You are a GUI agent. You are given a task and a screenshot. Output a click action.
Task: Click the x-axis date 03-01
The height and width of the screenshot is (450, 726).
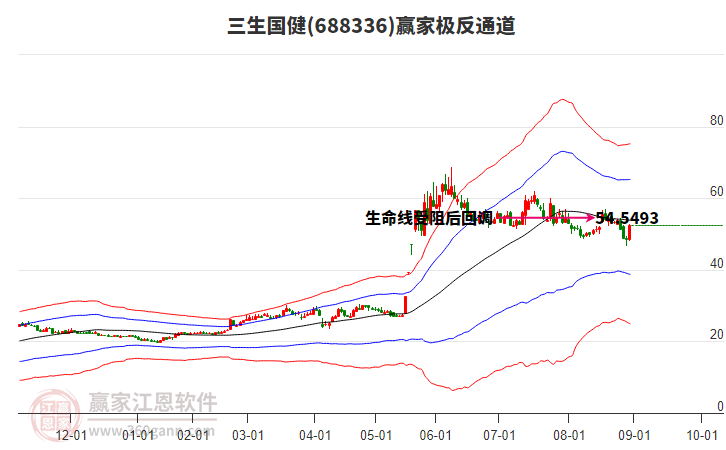[x=248, y=436]
